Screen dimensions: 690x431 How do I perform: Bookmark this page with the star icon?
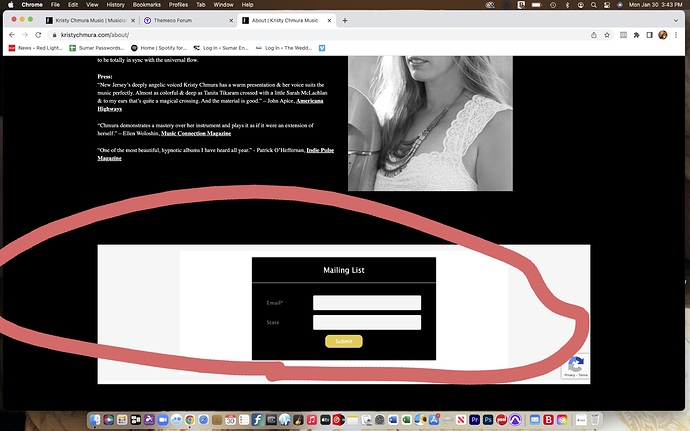coord(609,34)
